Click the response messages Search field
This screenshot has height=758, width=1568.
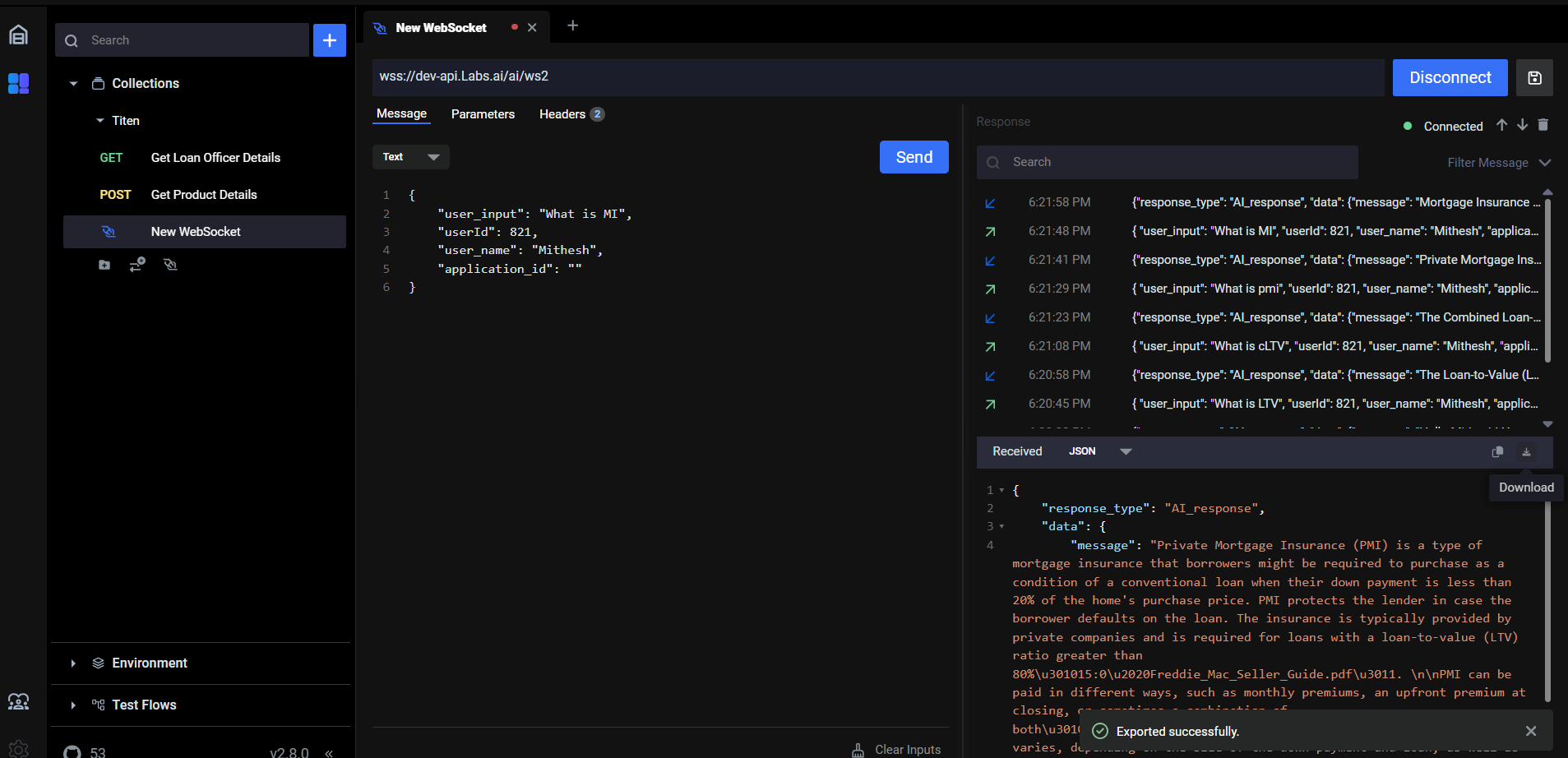(1168, 162)
